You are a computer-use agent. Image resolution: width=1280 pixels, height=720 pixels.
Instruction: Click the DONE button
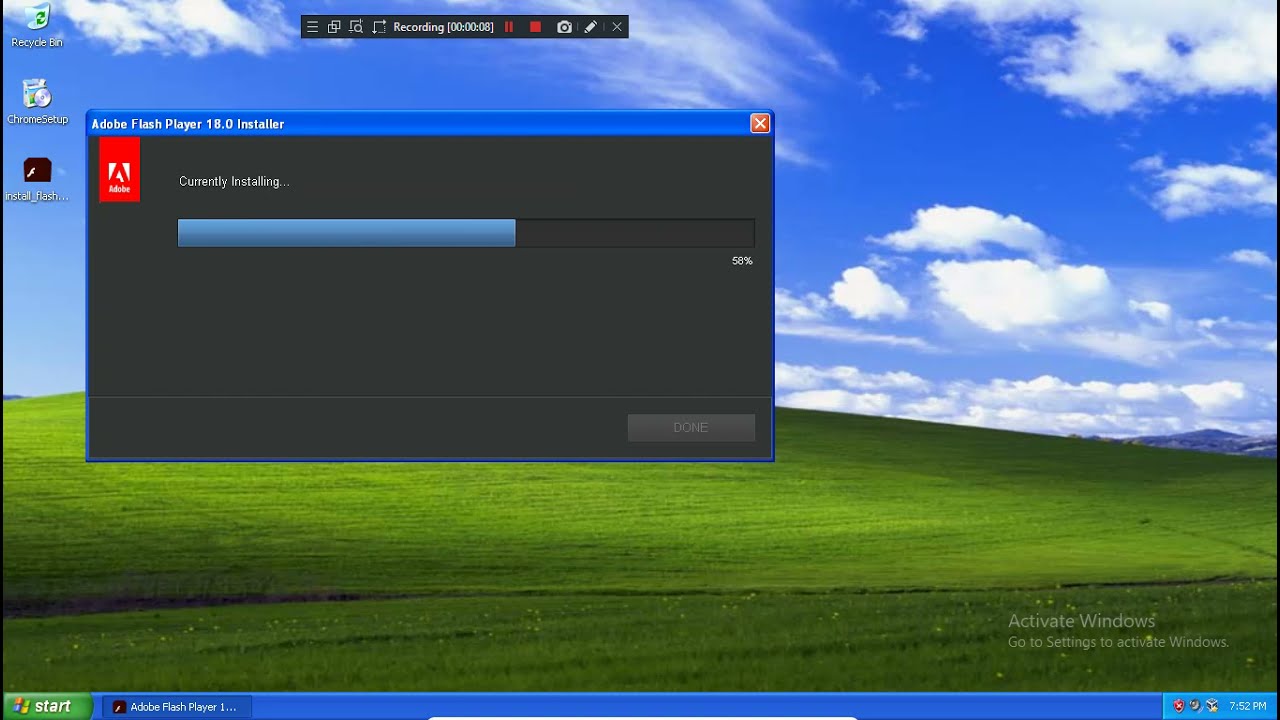(x=691, y=427)
